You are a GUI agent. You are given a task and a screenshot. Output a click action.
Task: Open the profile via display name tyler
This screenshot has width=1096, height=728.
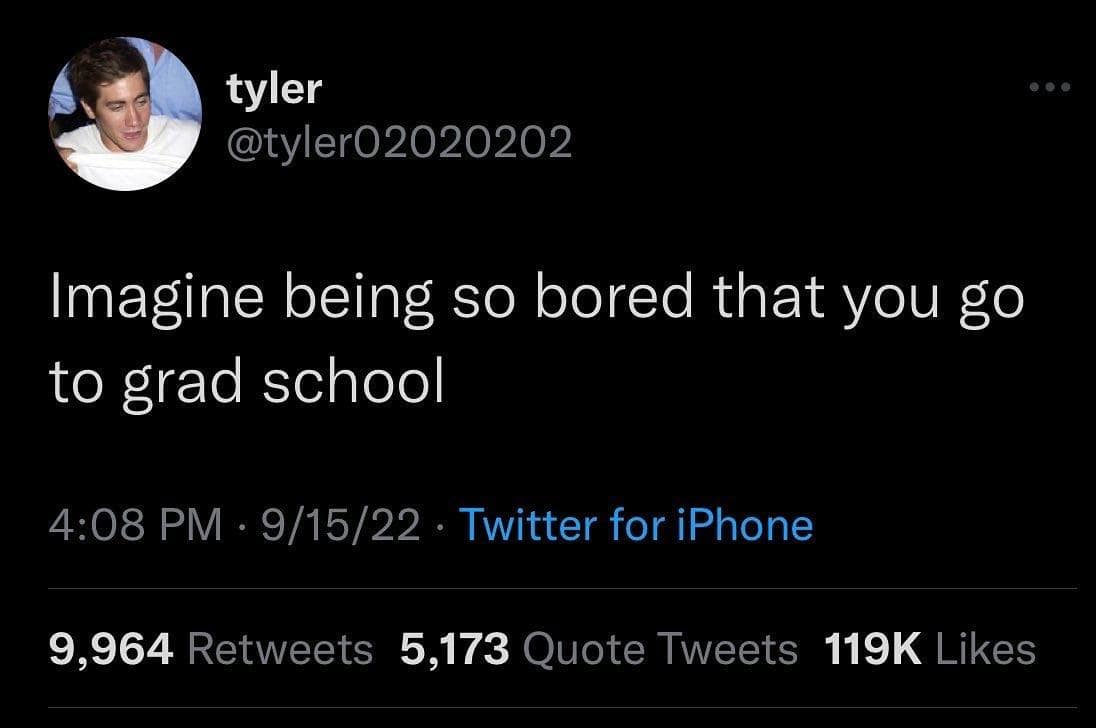point(274,89)
